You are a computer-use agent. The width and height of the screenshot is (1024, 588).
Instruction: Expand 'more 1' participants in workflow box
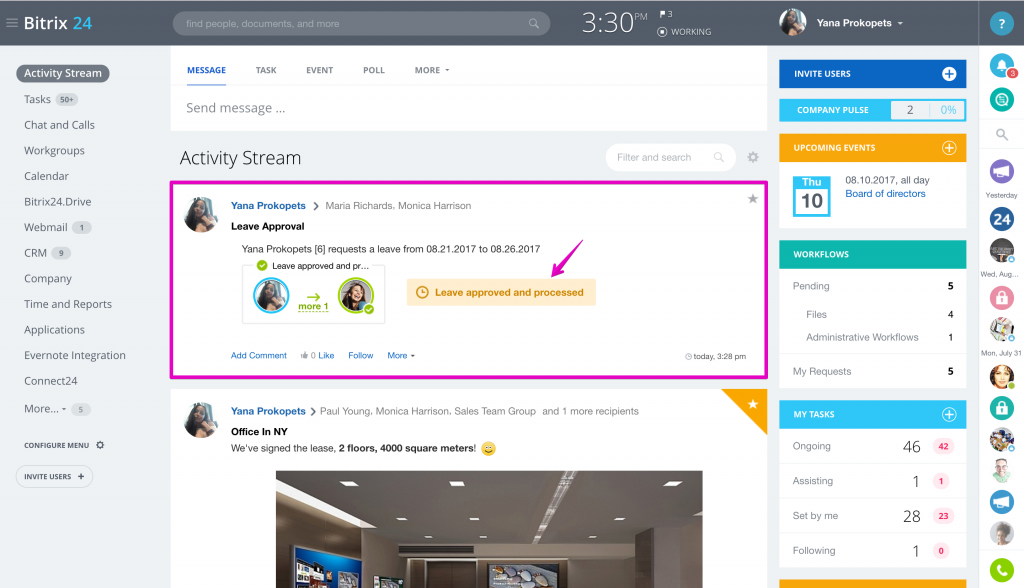click(313, 306)
